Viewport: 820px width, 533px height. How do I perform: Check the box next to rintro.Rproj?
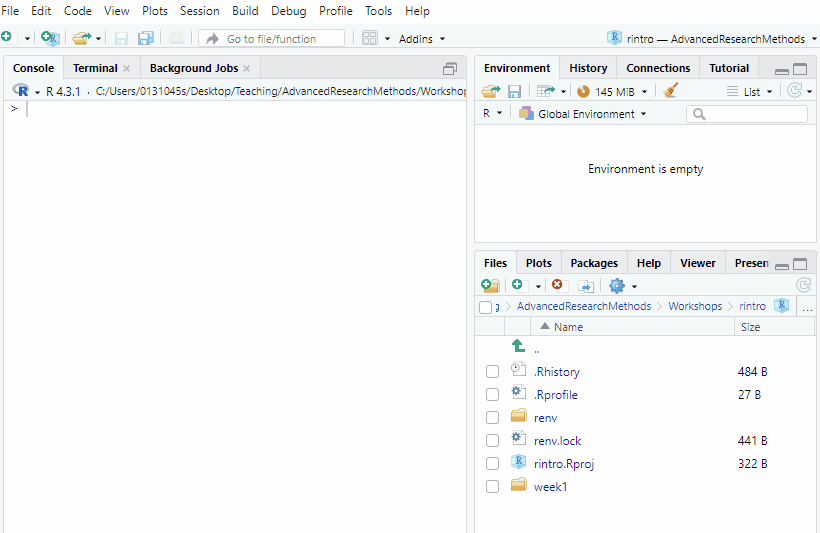click(492, 463)
